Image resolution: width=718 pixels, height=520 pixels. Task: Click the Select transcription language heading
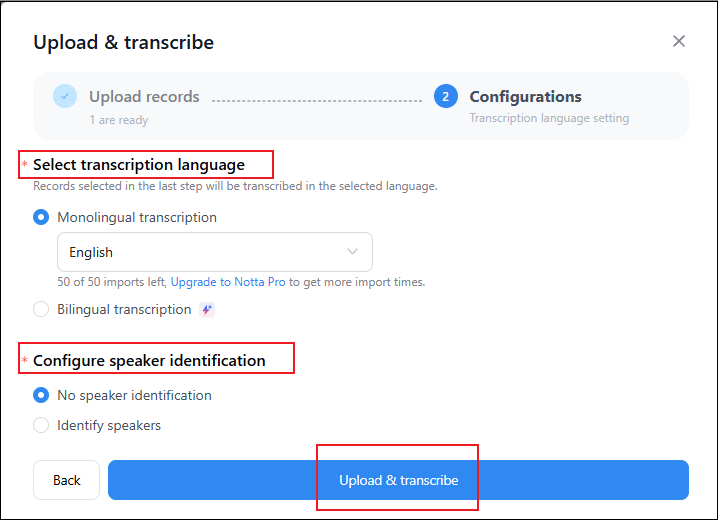(x=139, y=164)
